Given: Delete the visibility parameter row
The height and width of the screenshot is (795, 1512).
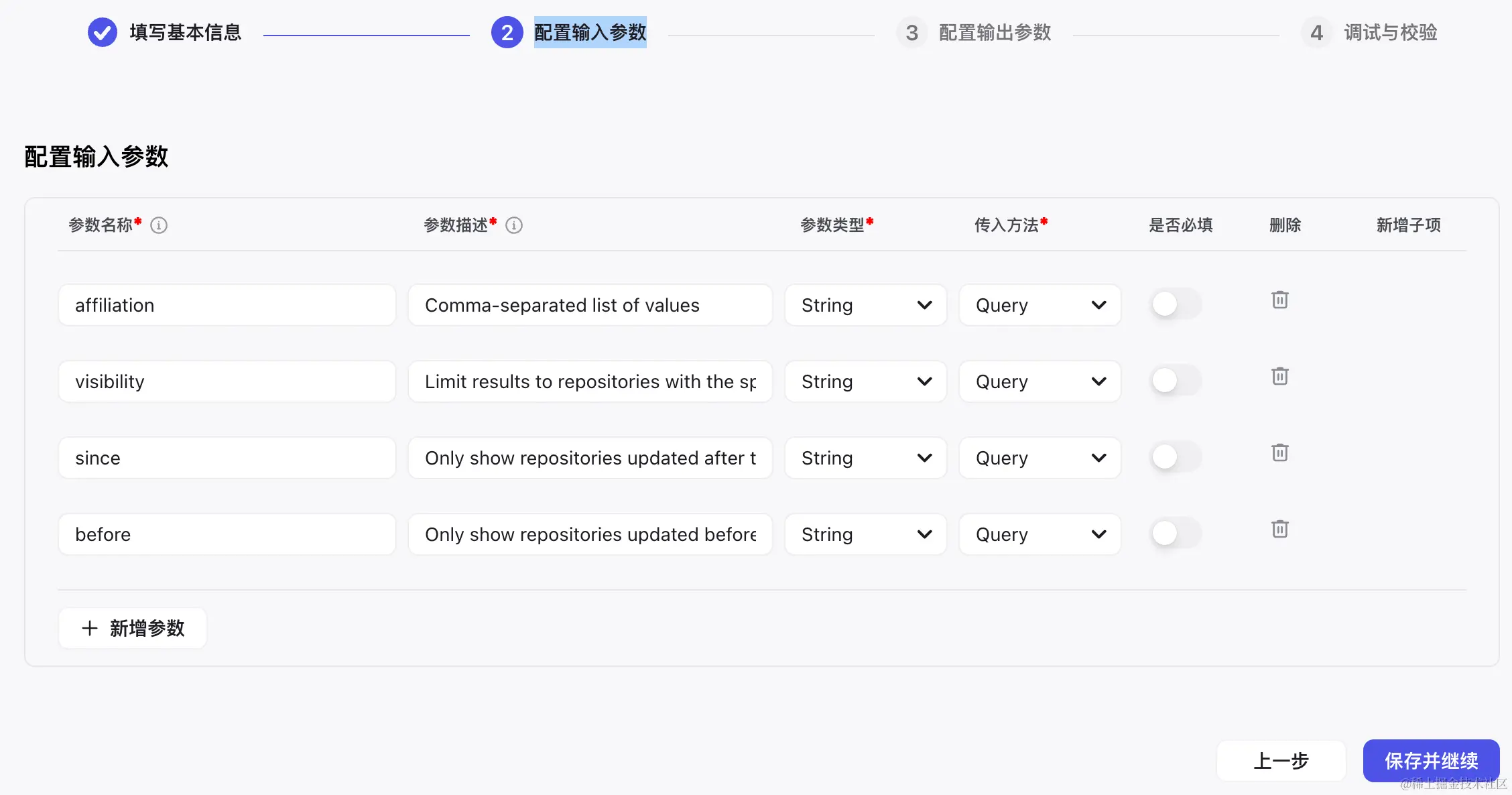Looking at the screenshot, I should coord(1280,376).
